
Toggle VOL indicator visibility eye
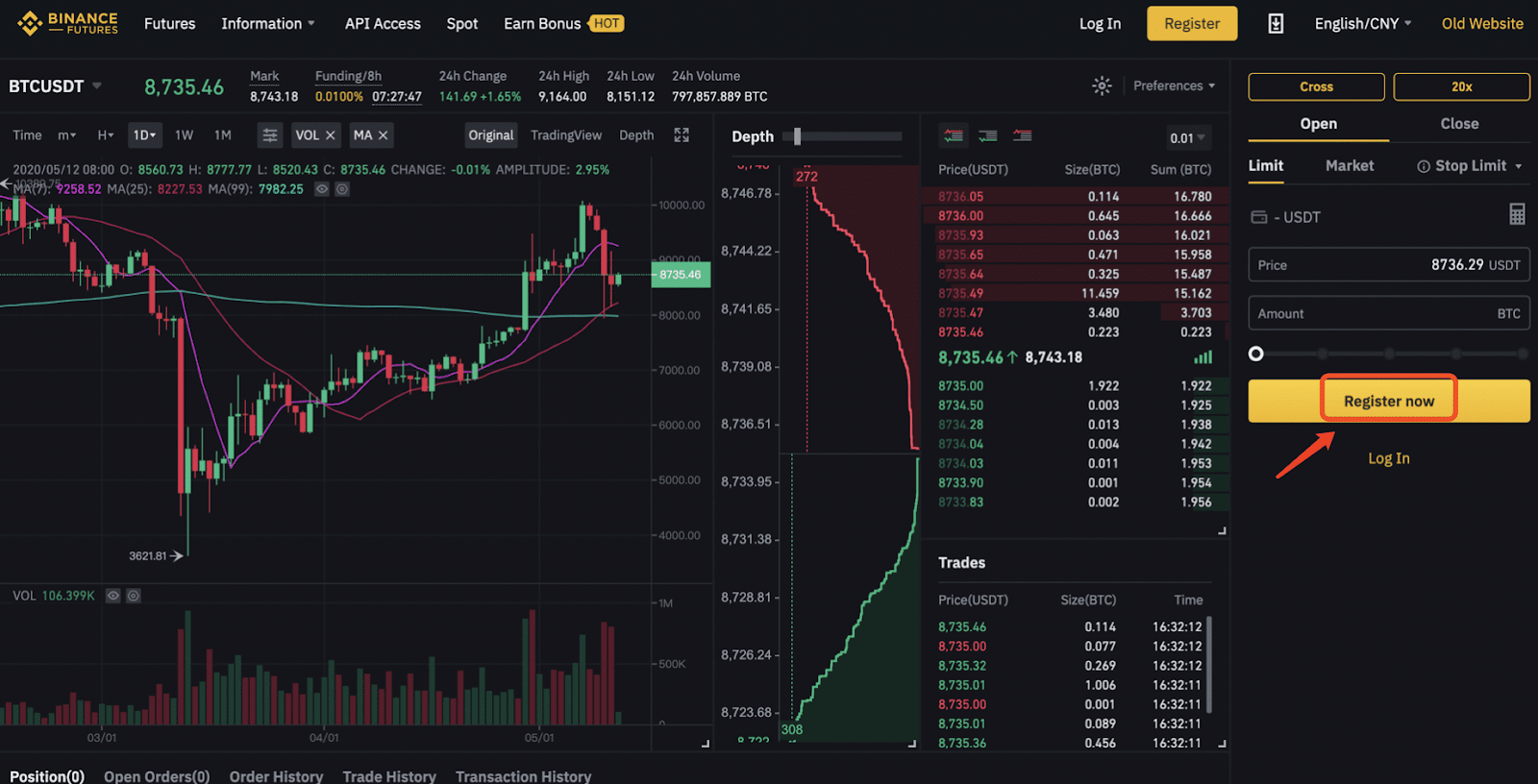coord(113,596)
